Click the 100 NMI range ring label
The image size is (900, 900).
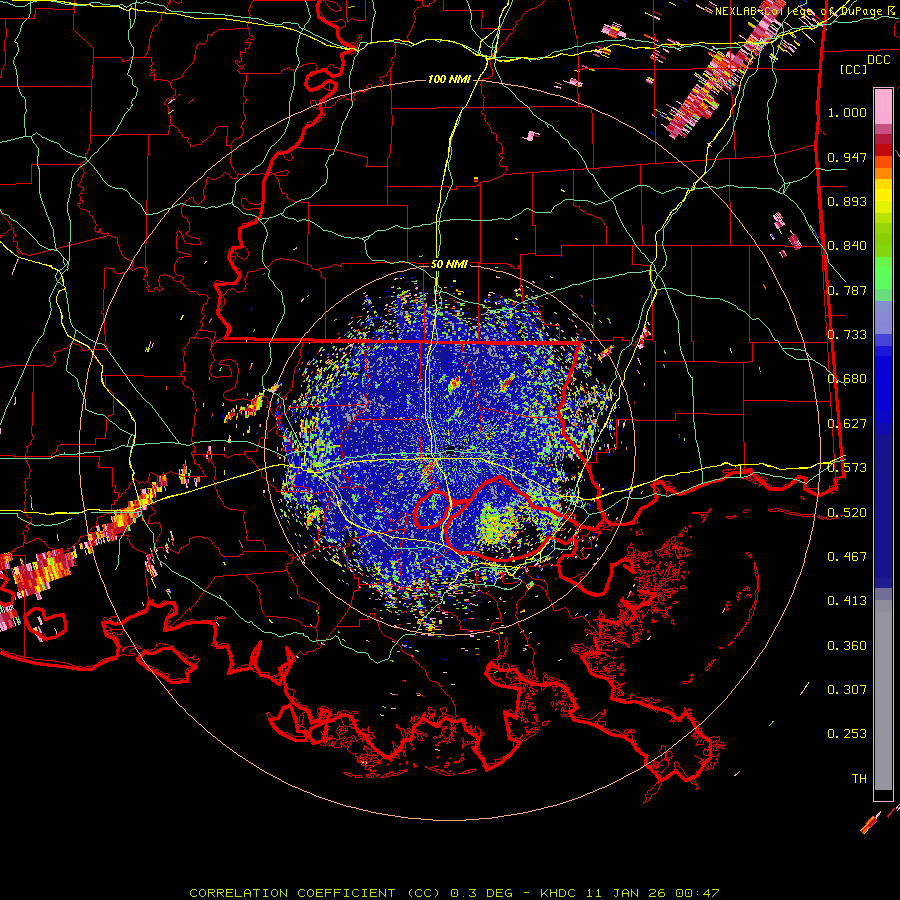coord(449,79)
